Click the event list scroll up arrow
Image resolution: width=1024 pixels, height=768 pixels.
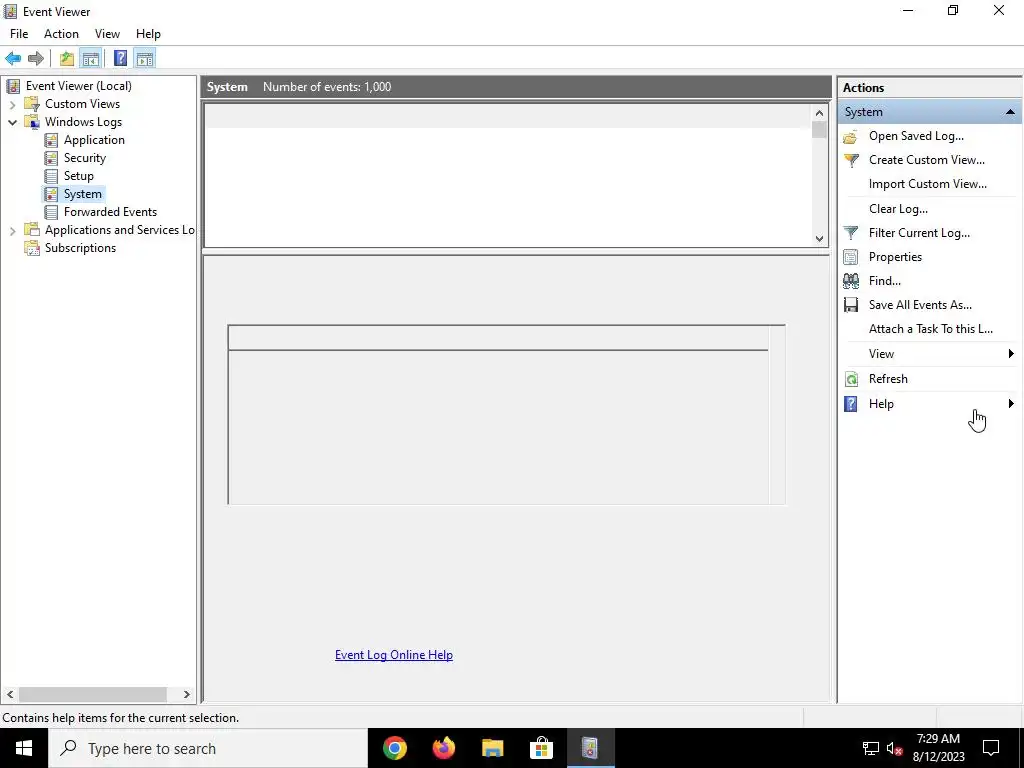(x=820, y=113)
